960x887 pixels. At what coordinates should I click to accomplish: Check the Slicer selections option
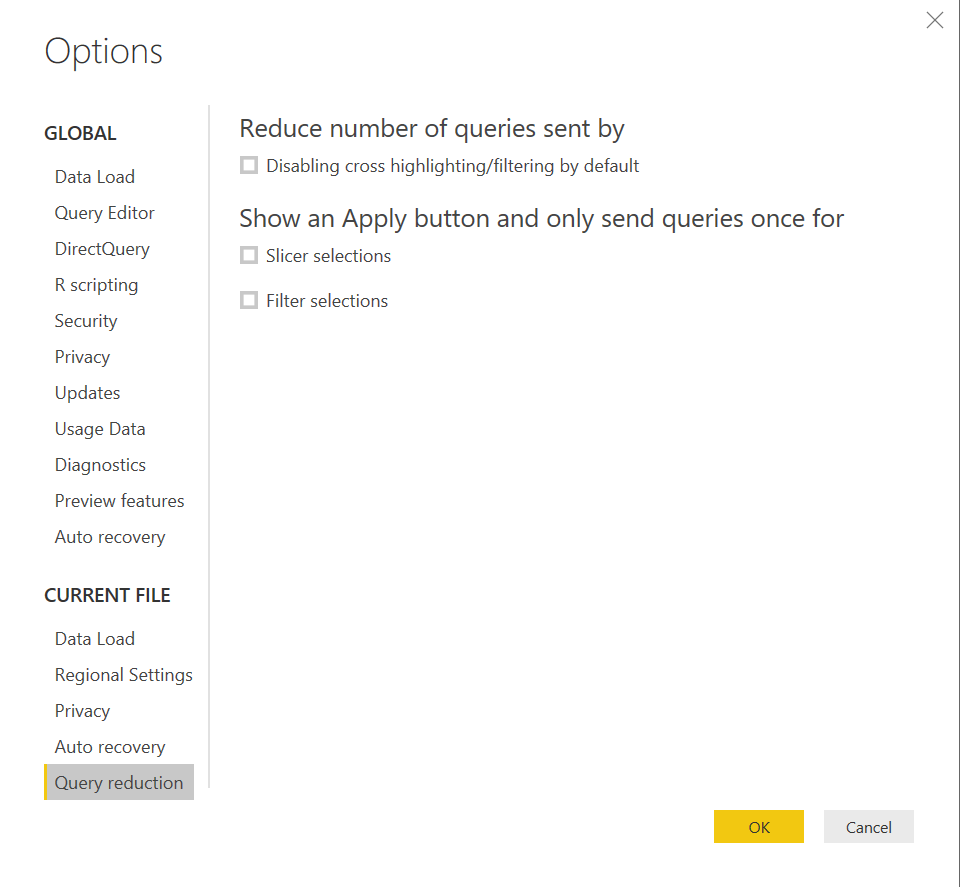pyautogui.click(x=248, y=255)
